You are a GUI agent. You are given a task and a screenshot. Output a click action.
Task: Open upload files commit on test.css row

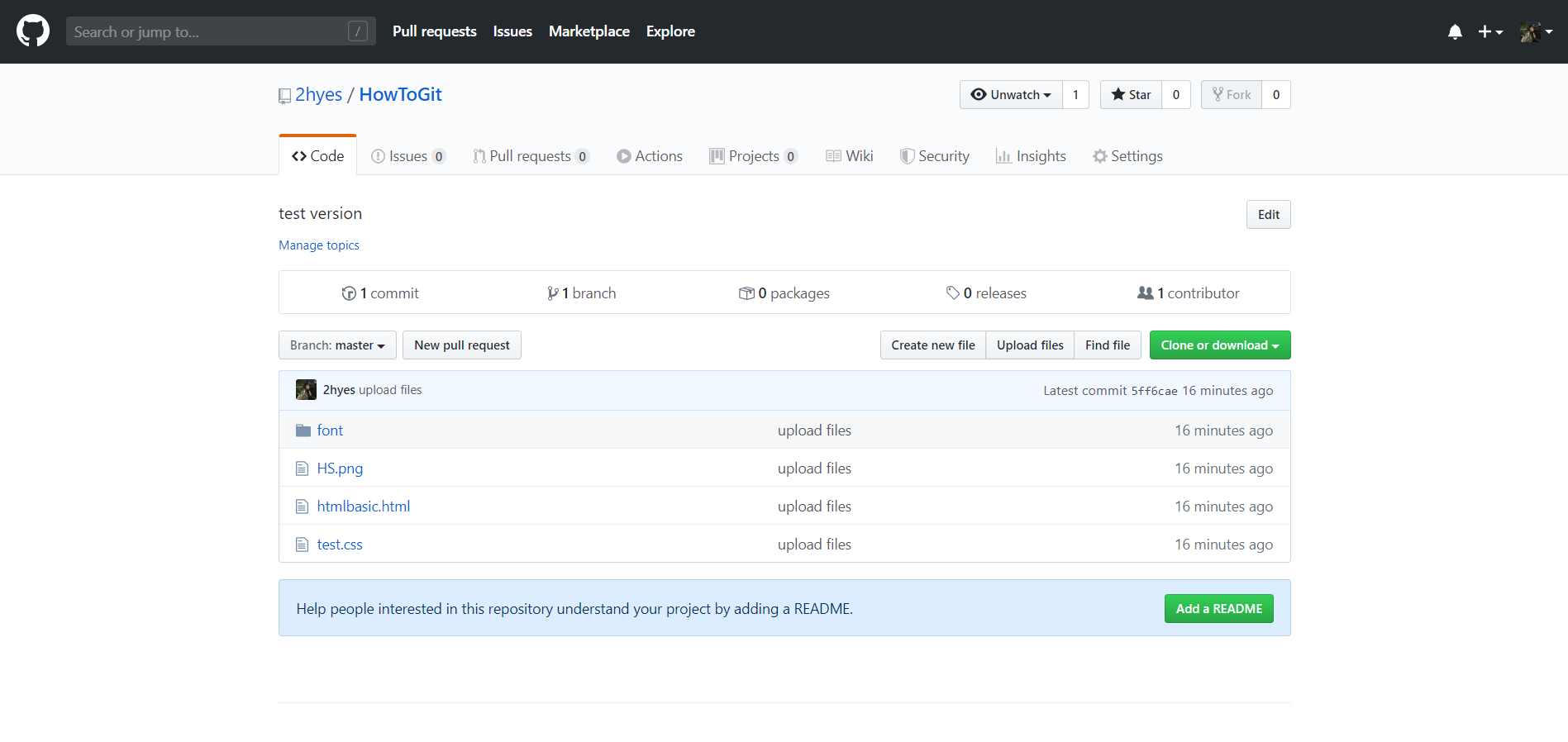coord(814,545)
